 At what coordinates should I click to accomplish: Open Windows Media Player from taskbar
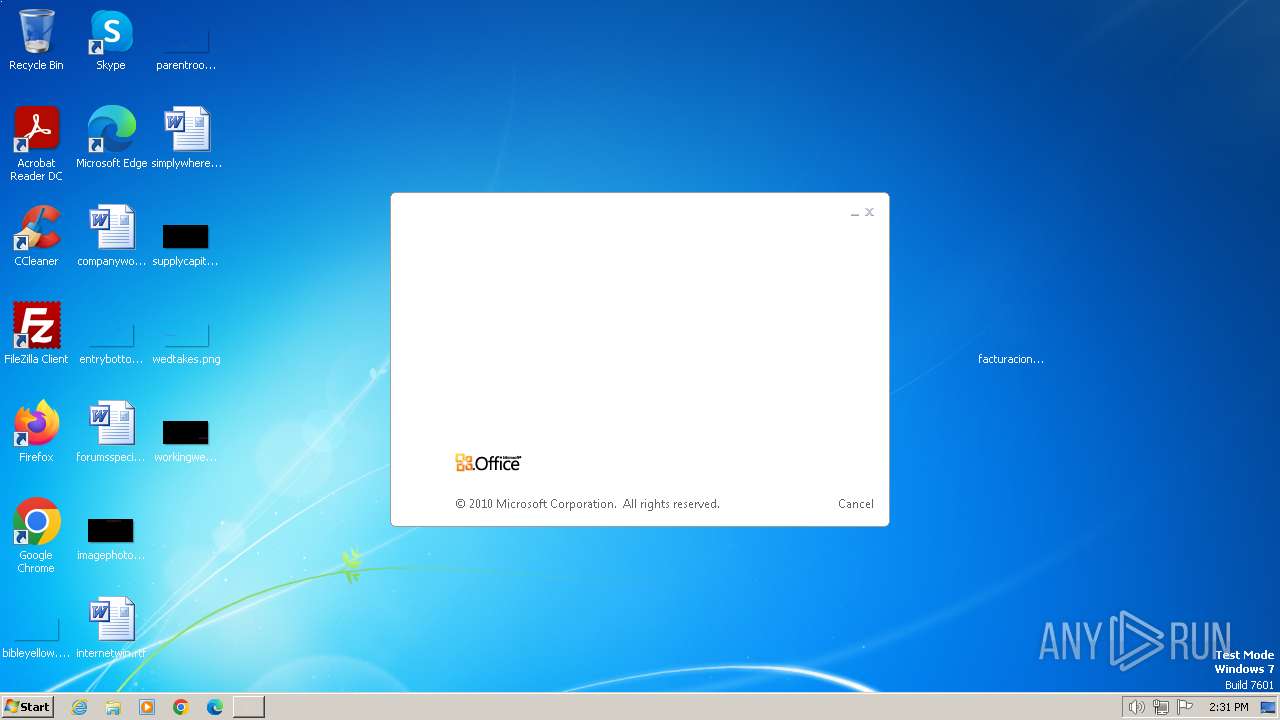point(147,707)
